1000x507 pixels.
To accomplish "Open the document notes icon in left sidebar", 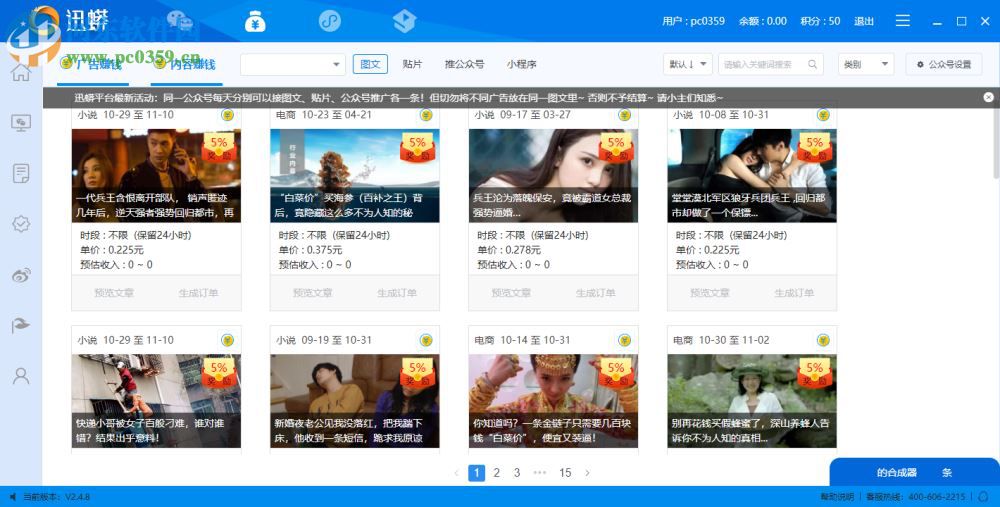I will pos(20,173).
